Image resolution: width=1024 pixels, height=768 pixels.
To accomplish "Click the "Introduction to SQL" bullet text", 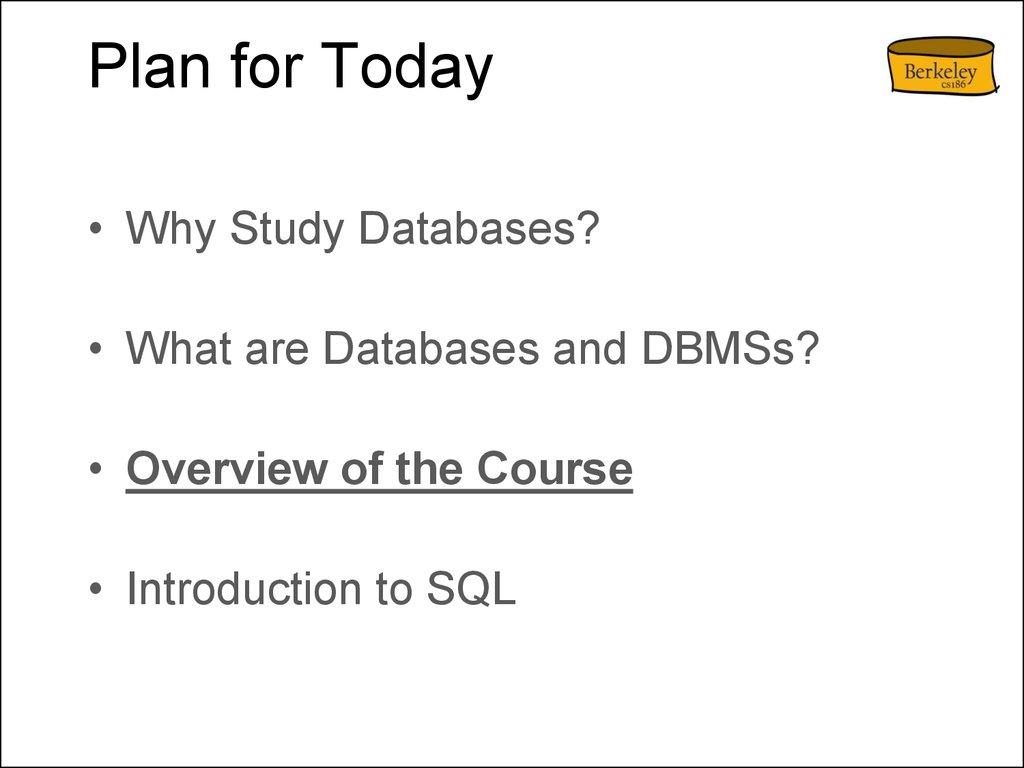I will tap(321, 589).
